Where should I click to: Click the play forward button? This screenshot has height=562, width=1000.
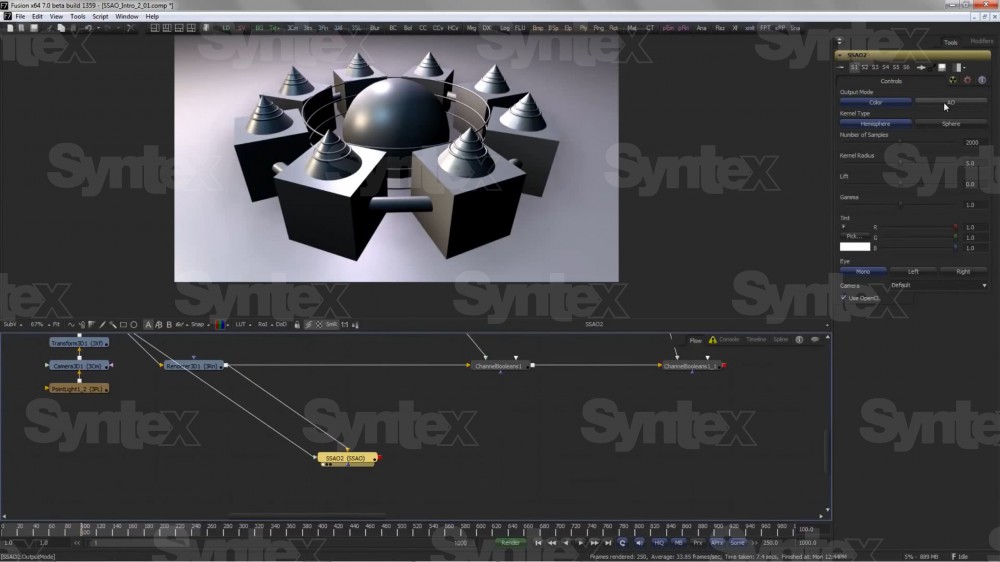580,542
